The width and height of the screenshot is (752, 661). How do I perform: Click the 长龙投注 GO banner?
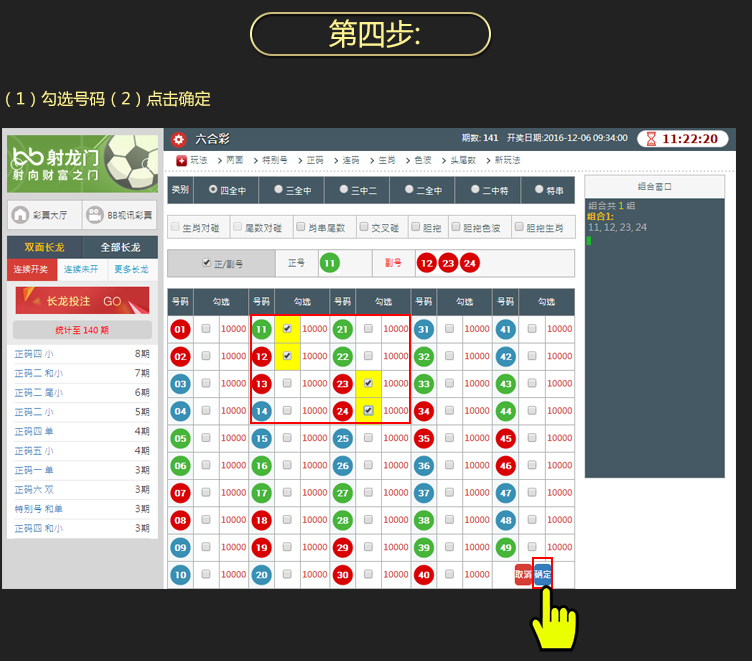coord(82,301)
